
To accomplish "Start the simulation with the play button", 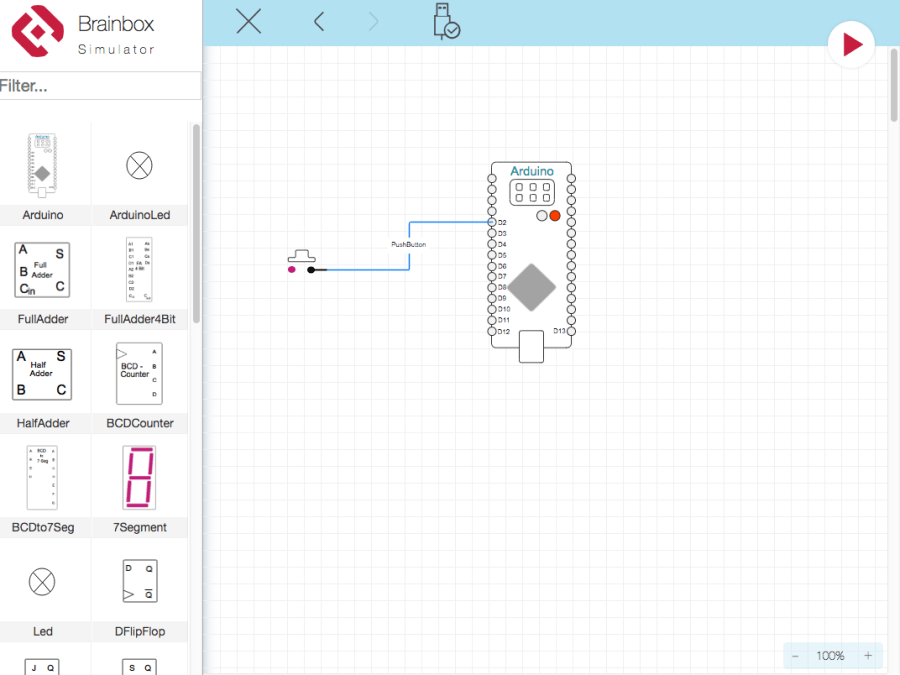I will [851, 44].
